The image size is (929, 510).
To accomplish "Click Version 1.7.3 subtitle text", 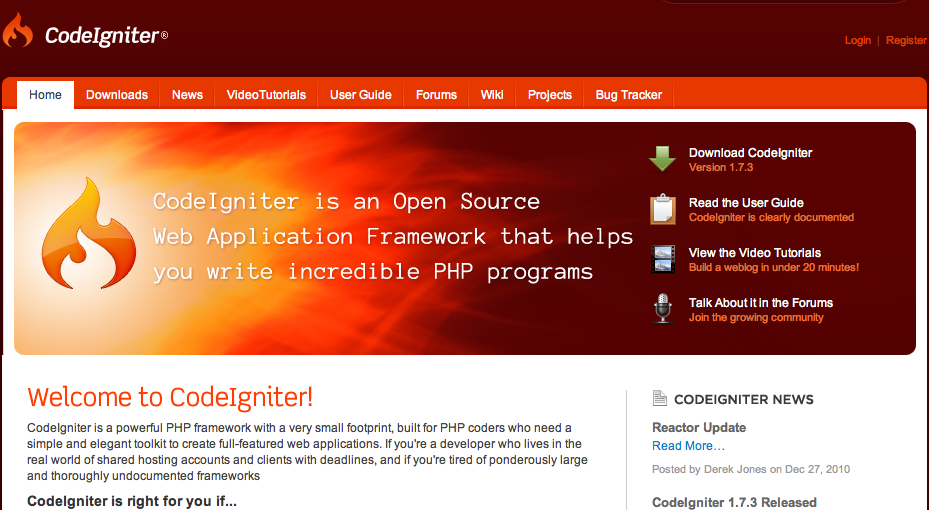I will tap(720, 168).
